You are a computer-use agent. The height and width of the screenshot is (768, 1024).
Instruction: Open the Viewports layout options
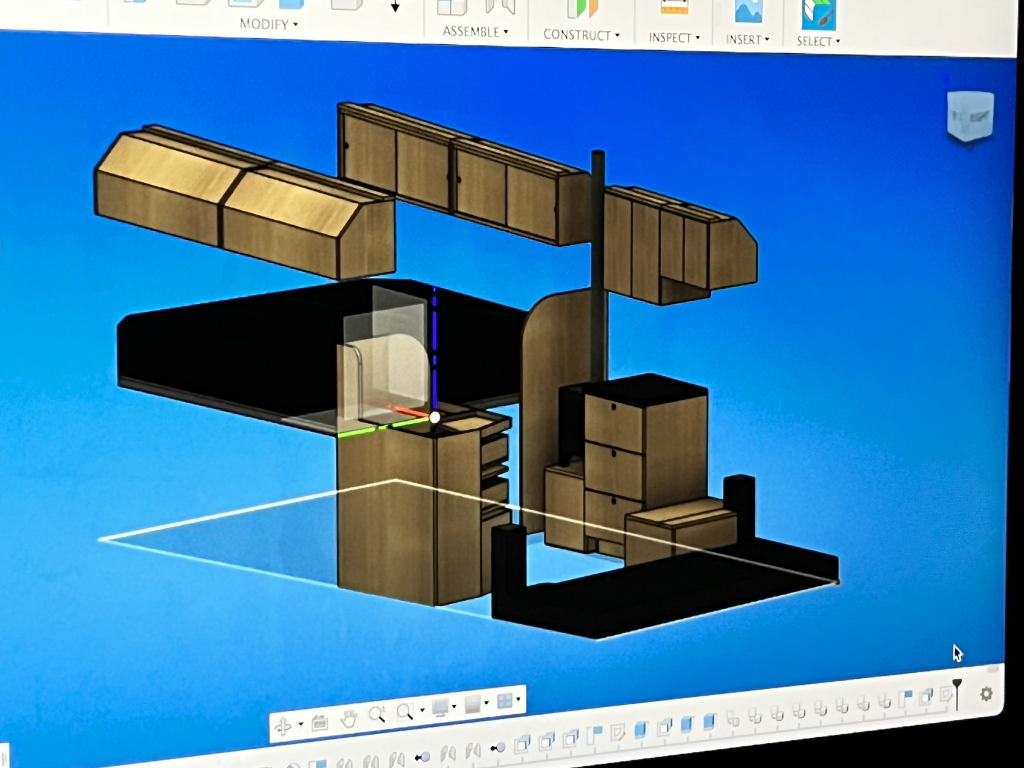(x=506, y=701)
